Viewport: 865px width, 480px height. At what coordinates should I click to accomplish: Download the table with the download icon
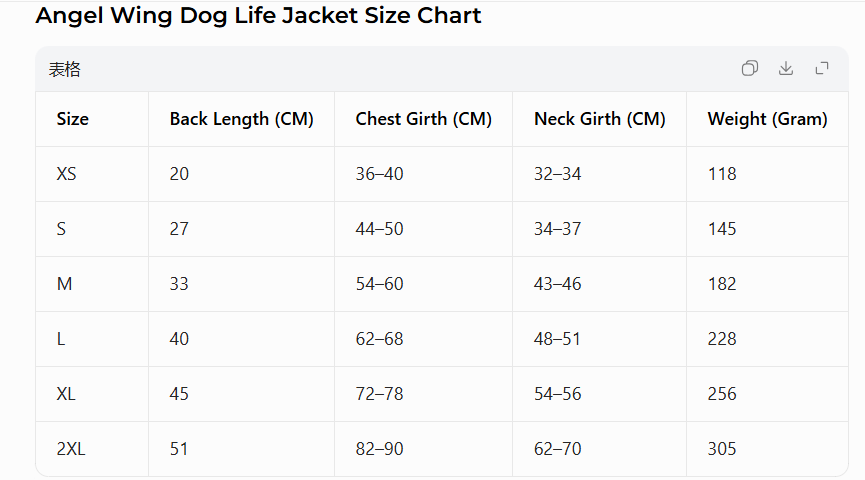point(786,68)
